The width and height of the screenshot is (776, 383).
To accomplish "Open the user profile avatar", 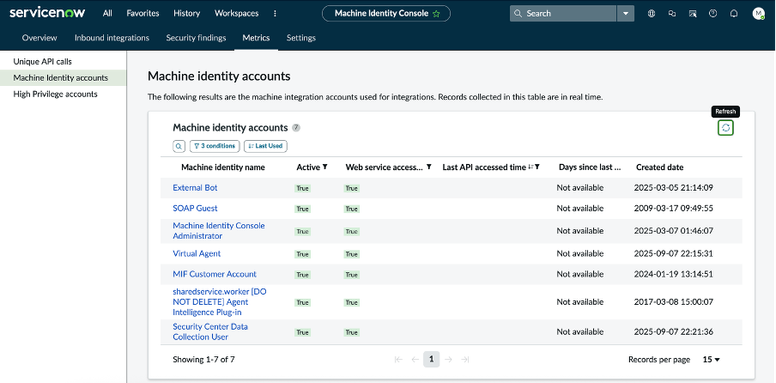I will 758,14.
